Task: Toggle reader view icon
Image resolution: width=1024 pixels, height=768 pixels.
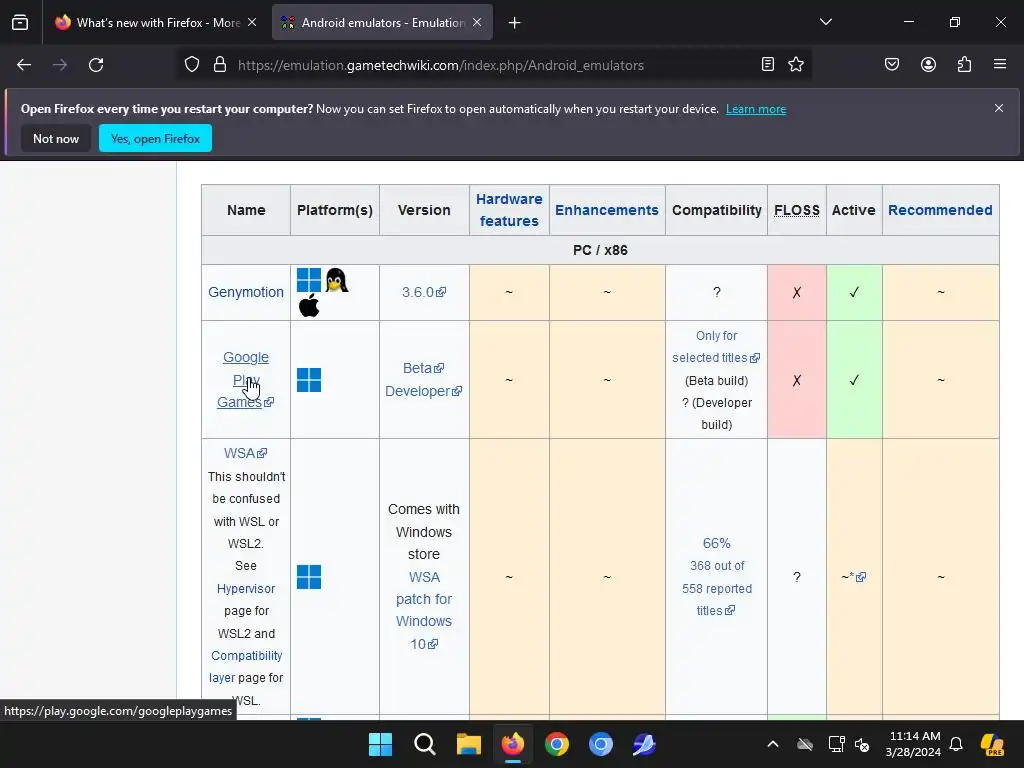Action: coord(768,64)
